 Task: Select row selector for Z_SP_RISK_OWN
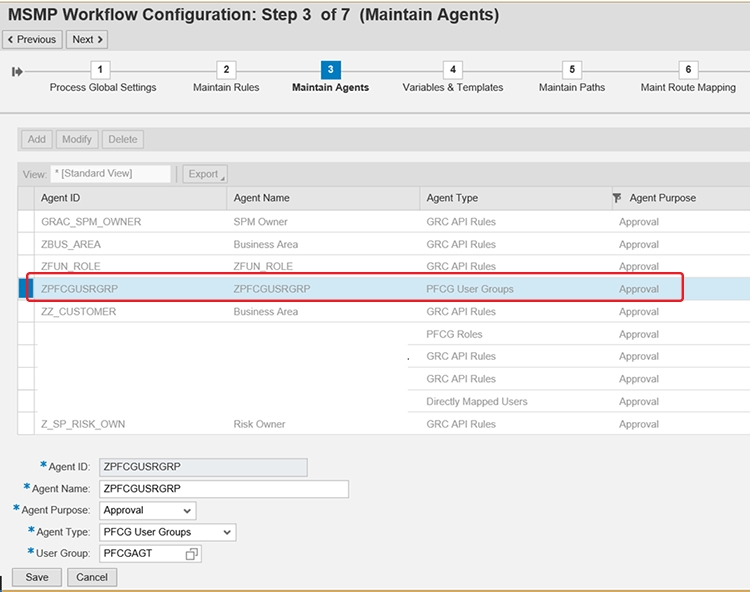[26, 424]
